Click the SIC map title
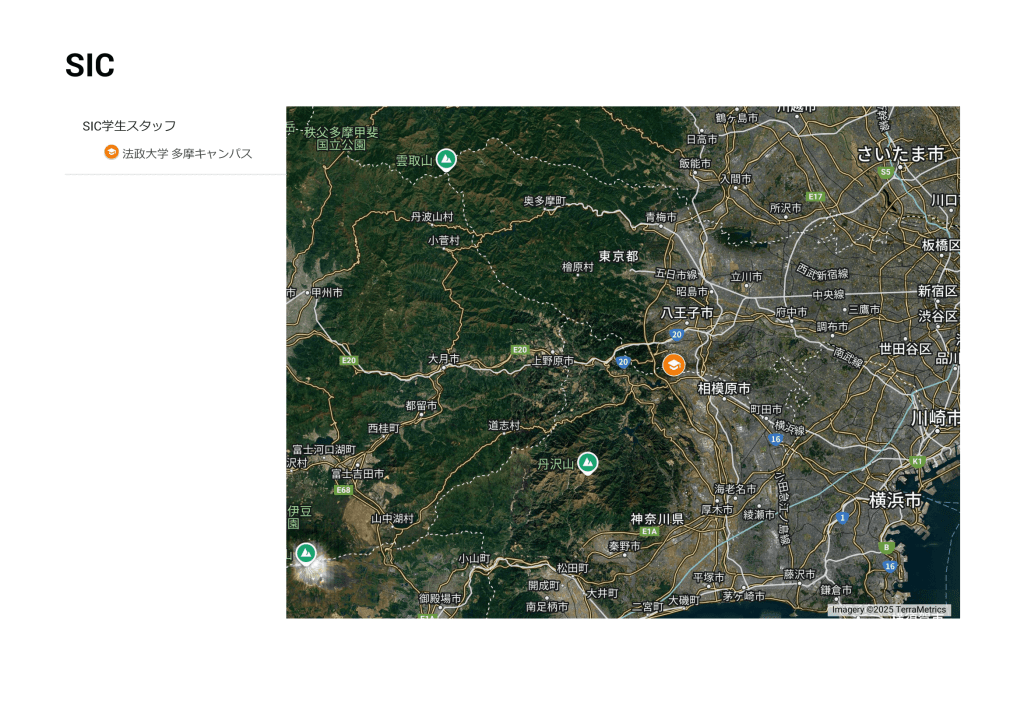1024x724 pixels. pos(90,66)
